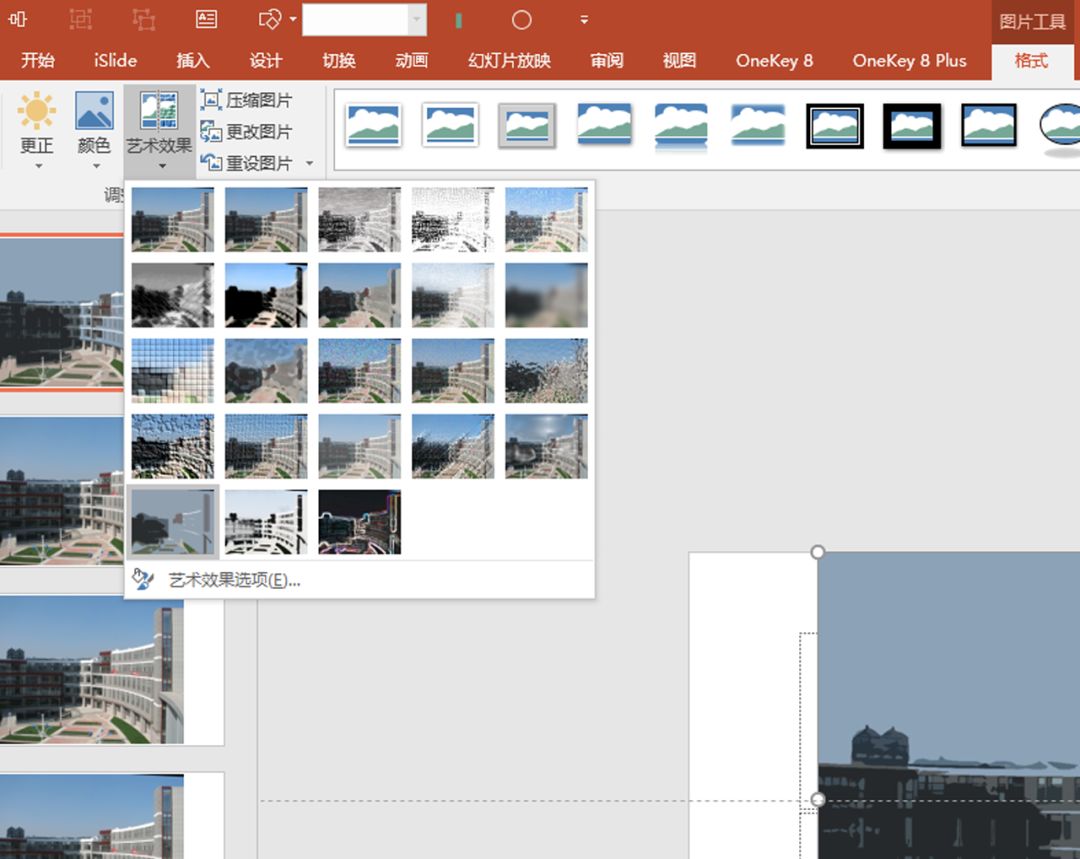This screenshot has height=859, width=1080.
Task: Click the 图片工具 picture tools header
Action: [1032, 22]
